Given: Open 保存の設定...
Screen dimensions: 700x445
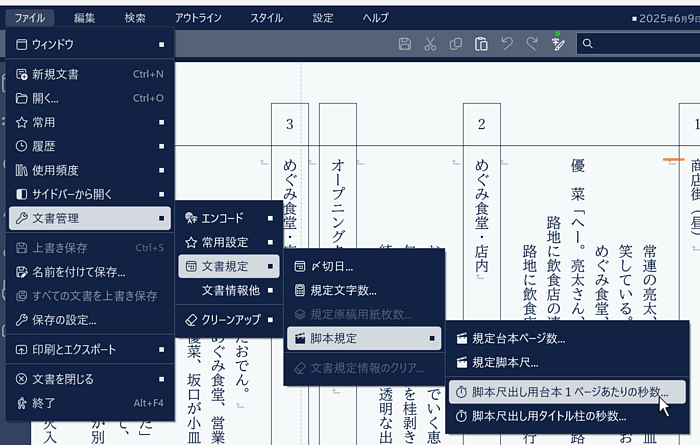Looking at the screenshot, I should [90, 320].
